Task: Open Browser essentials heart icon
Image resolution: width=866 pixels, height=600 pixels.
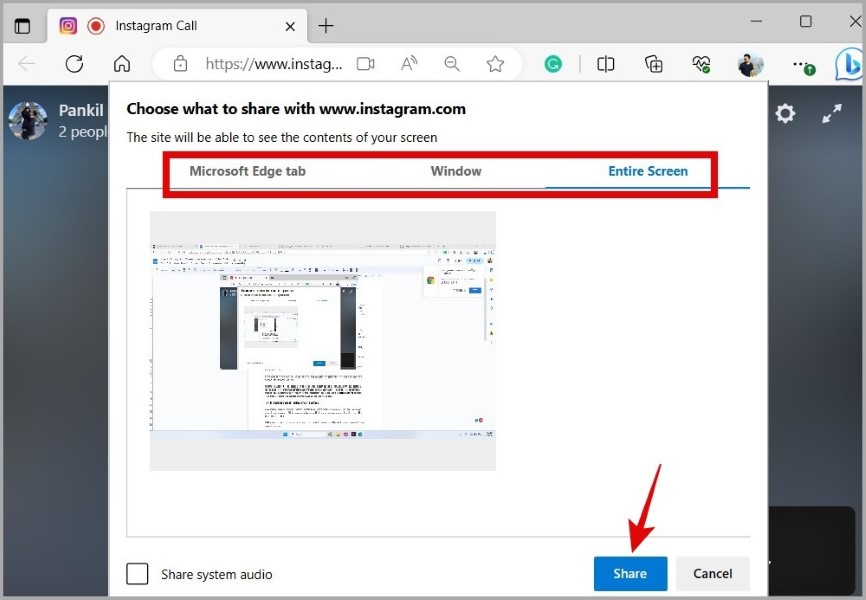Action: point(701,64)
